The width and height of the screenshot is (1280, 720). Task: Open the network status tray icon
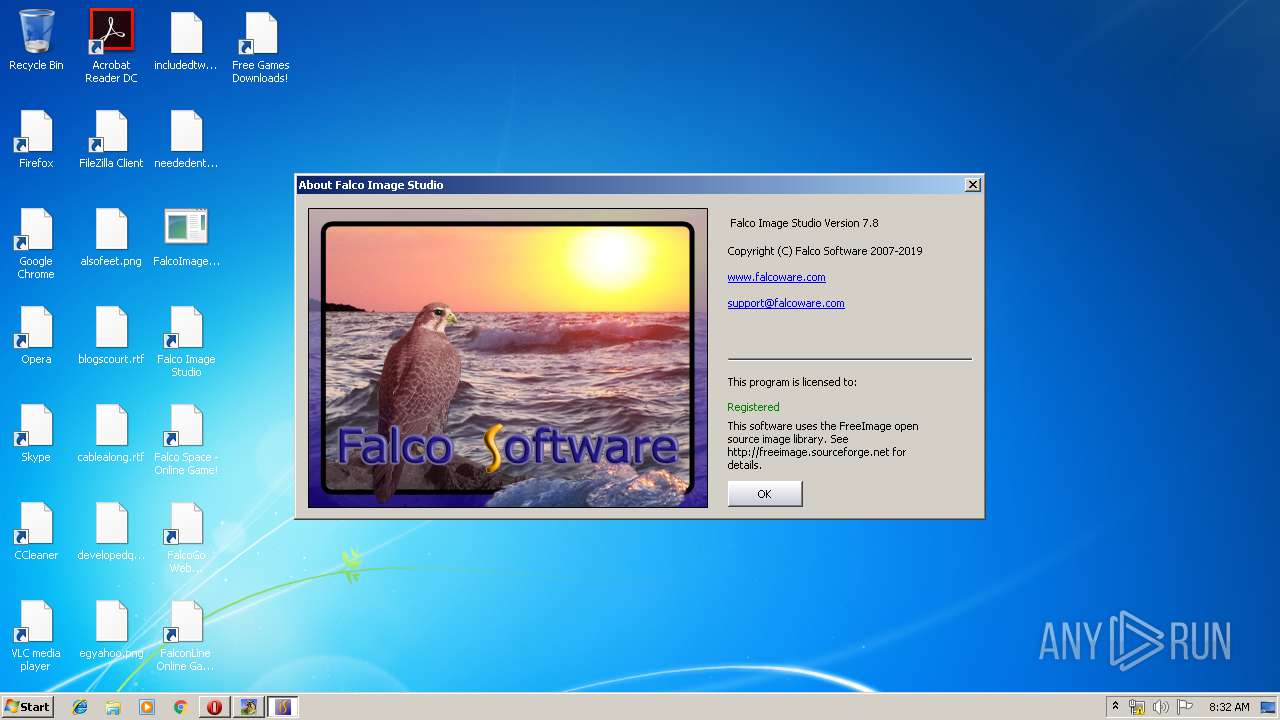click(1137, 707)
